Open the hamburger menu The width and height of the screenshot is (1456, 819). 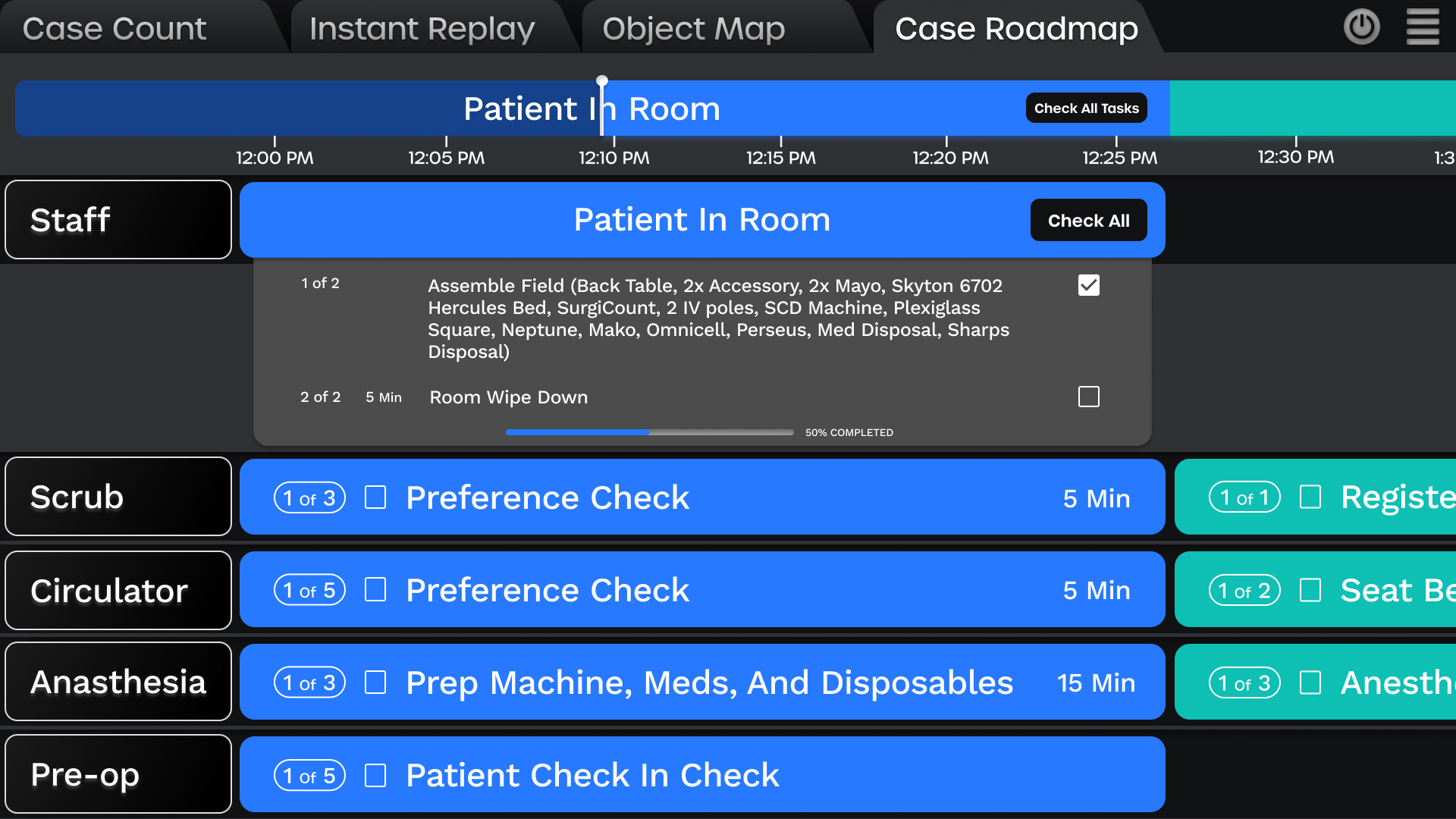[x=1423, y=27]
